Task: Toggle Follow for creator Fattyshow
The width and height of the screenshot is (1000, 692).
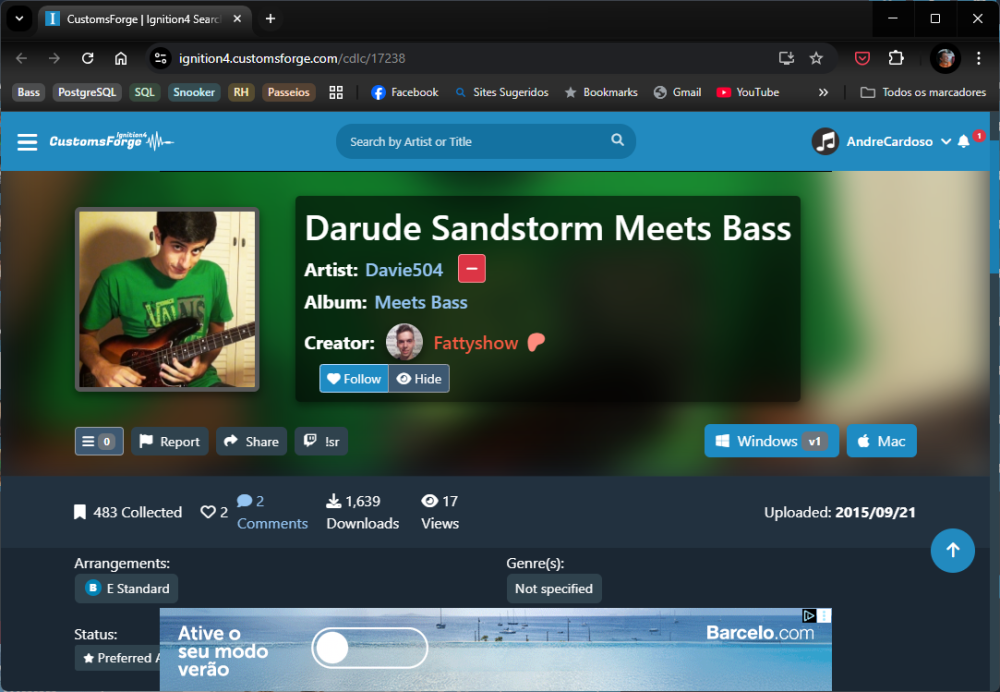Action: point(354,379)
